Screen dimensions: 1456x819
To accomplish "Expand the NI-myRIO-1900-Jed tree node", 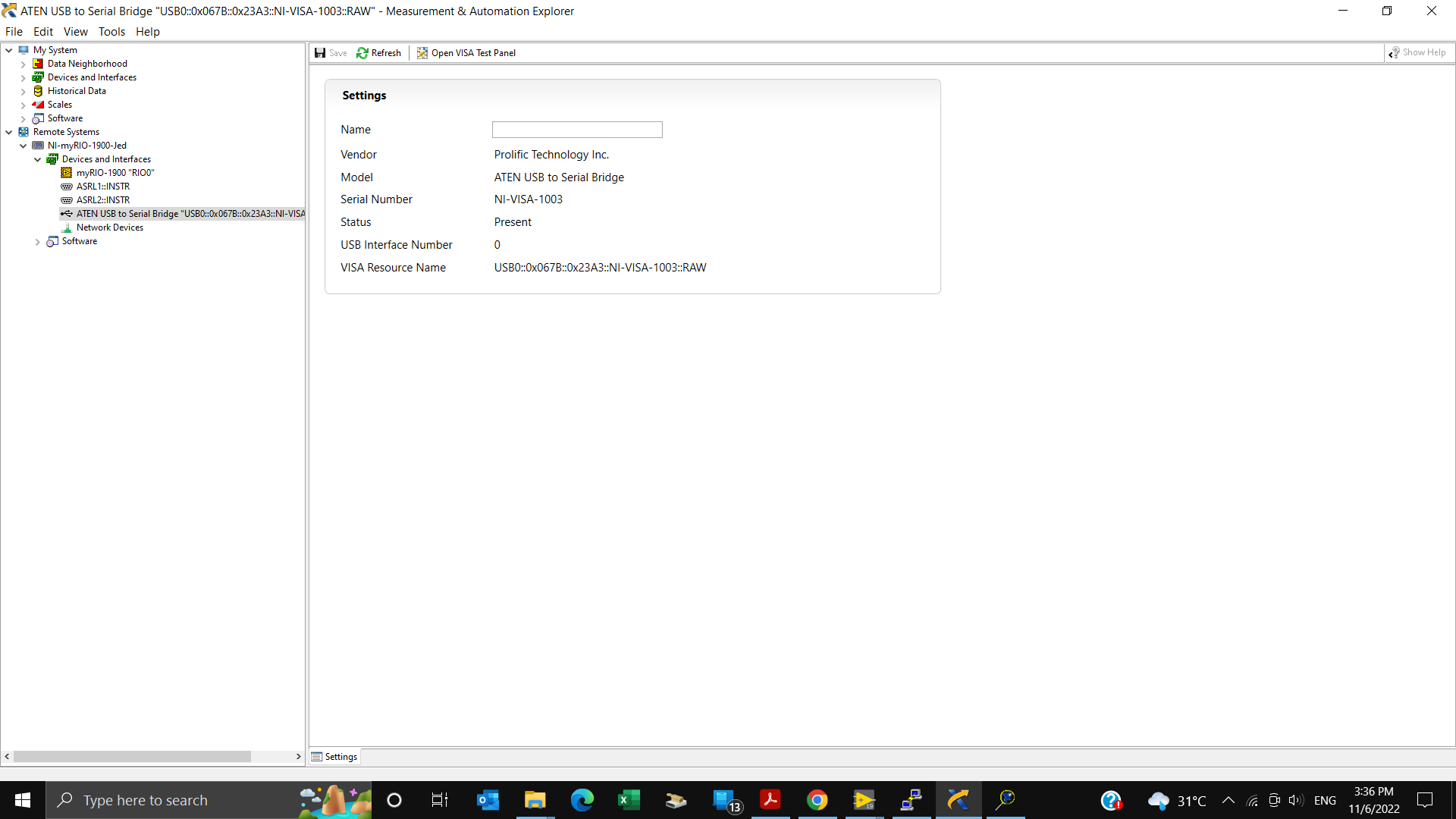I will click(22, 145).
